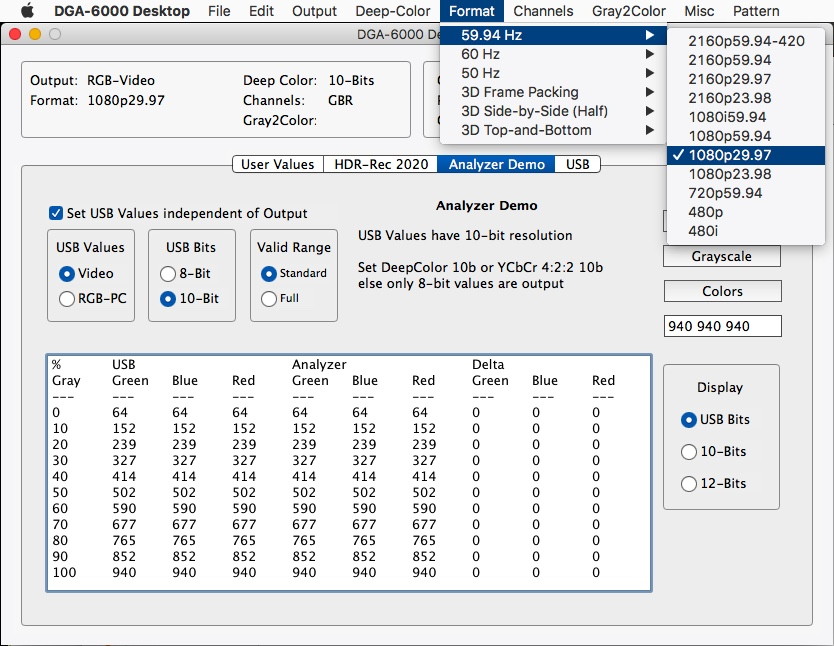Pick 10-Bits in the Display group
The width and height of the screenshot is (834, 646).
click(688, 452)
